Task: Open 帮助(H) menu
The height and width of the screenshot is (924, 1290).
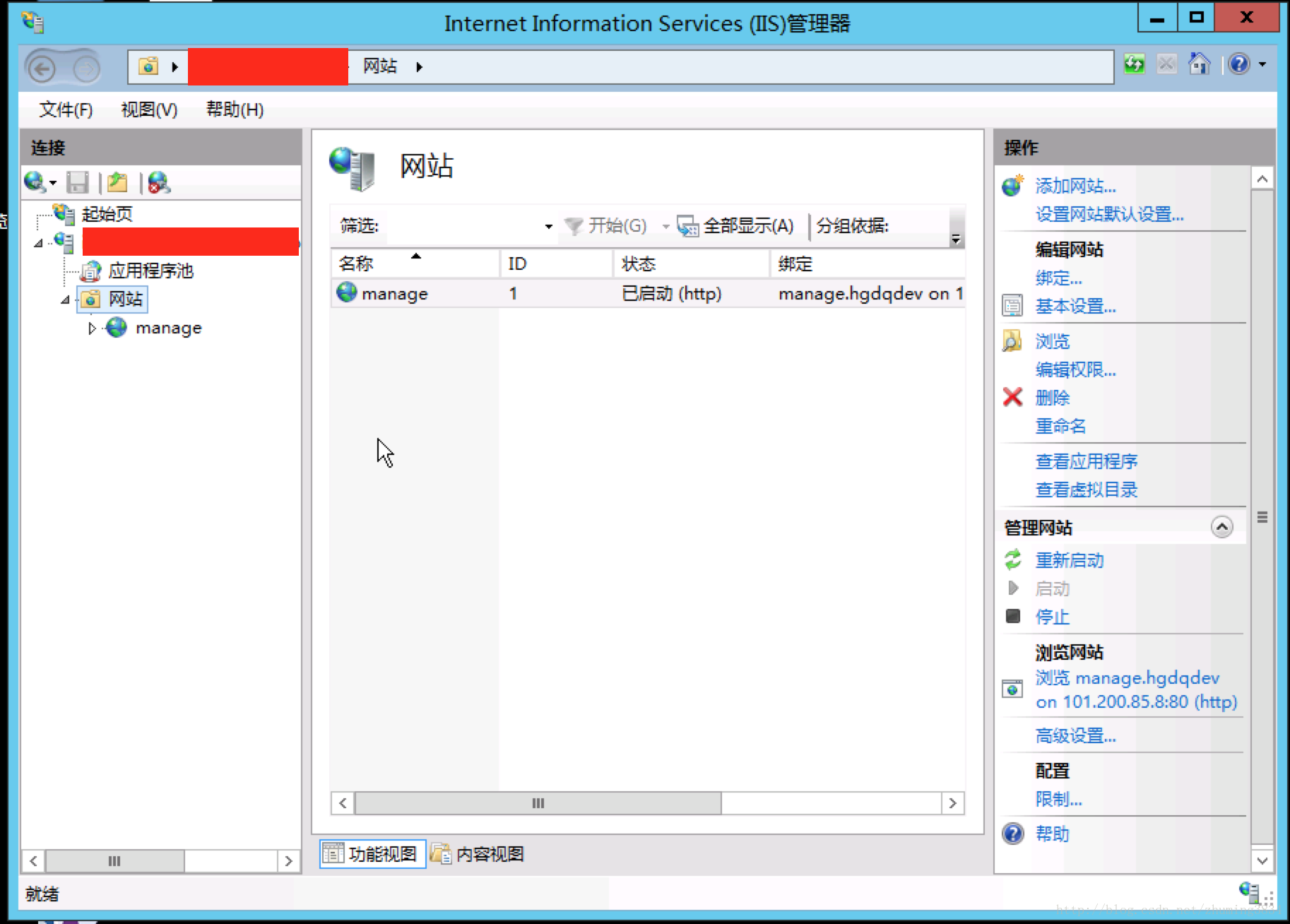Action: pyautogui.click(x=235, y=109)
